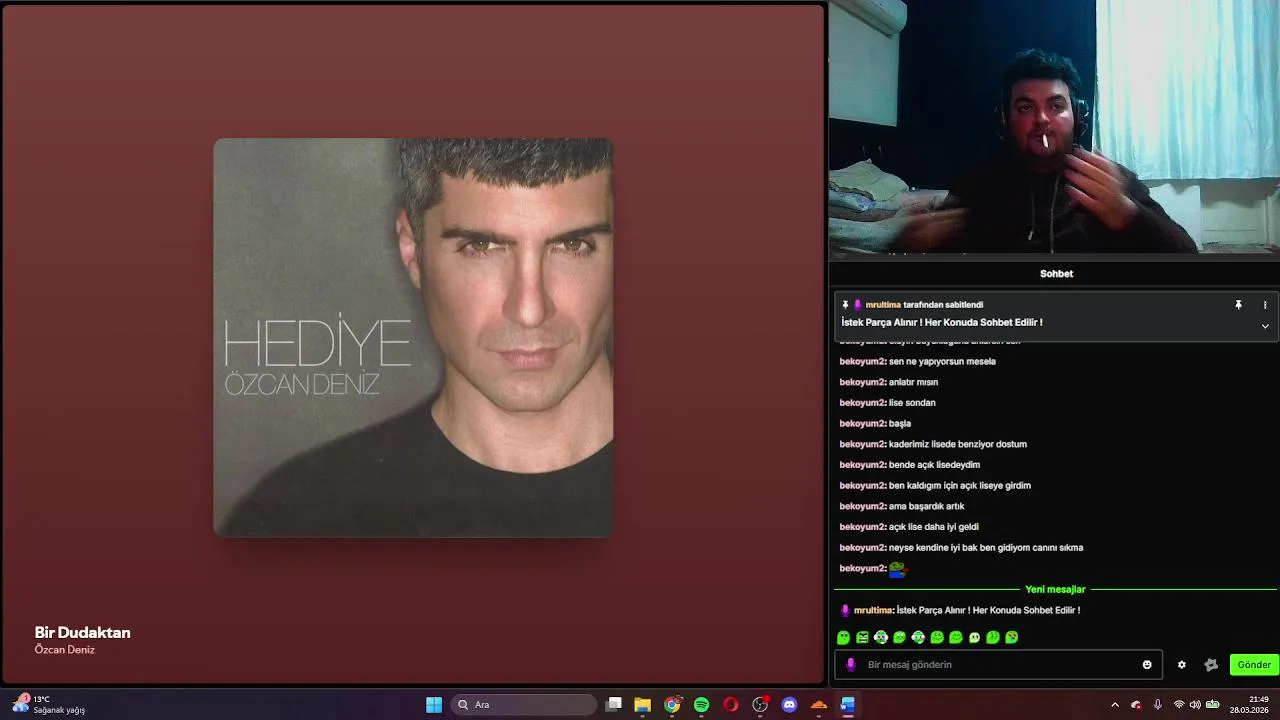Click the song title Bir Dudaktan

(82, 633)
